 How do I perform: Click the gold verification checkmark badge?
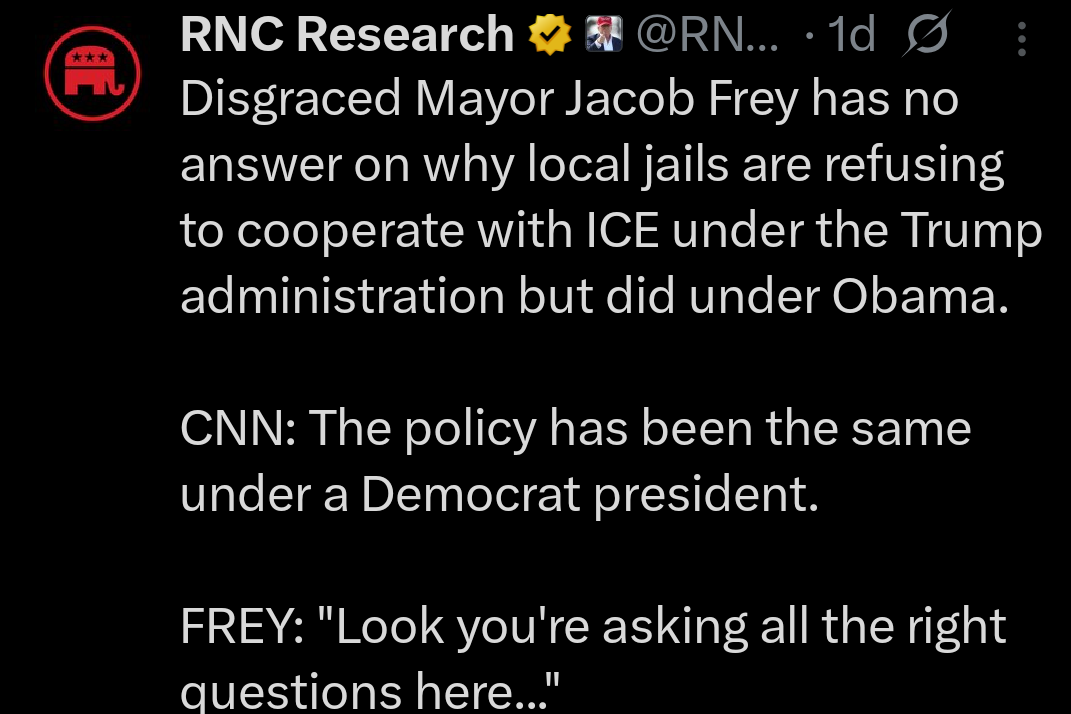pyautogui.click(x=548, y=33)
